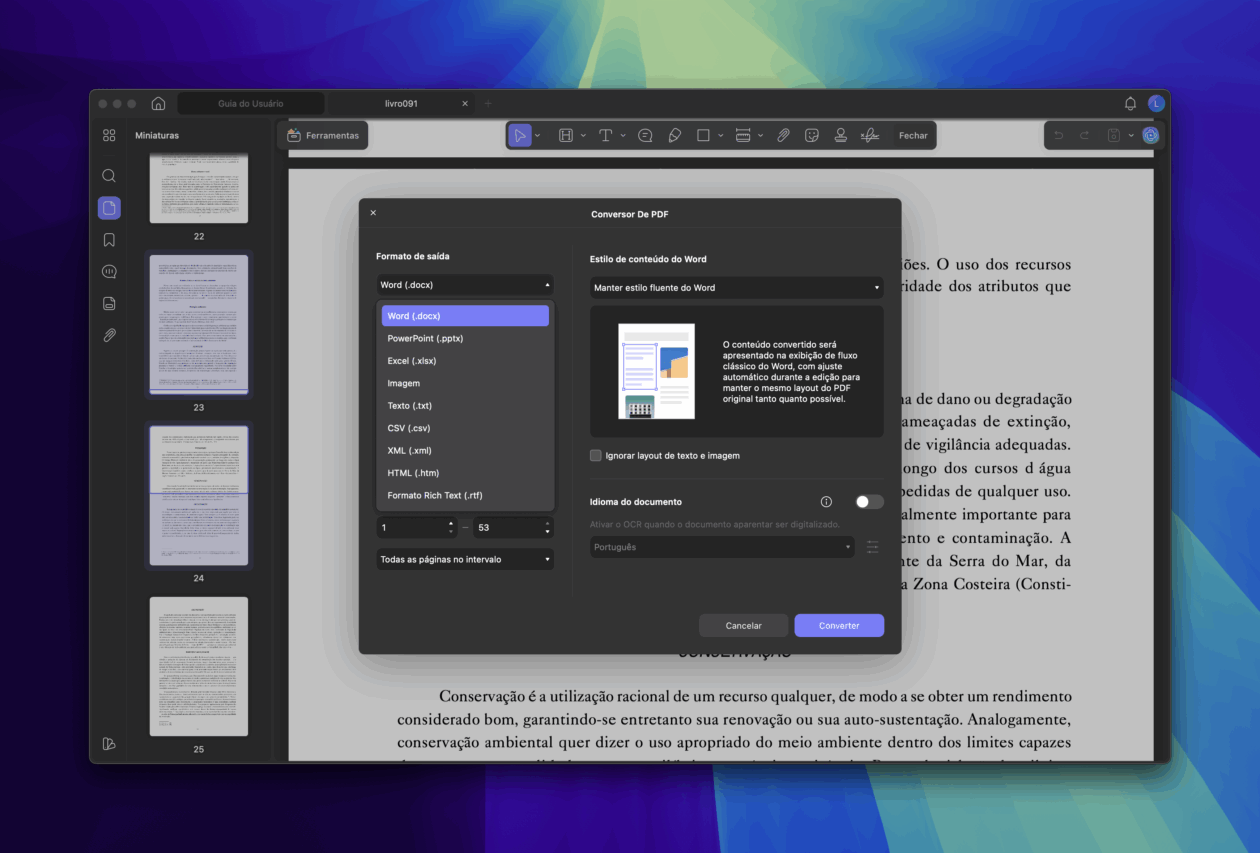Collapse the Word (.docx) output format dropdown
The width and height of the screenshot is (1260, 853).
click(465, 285)
